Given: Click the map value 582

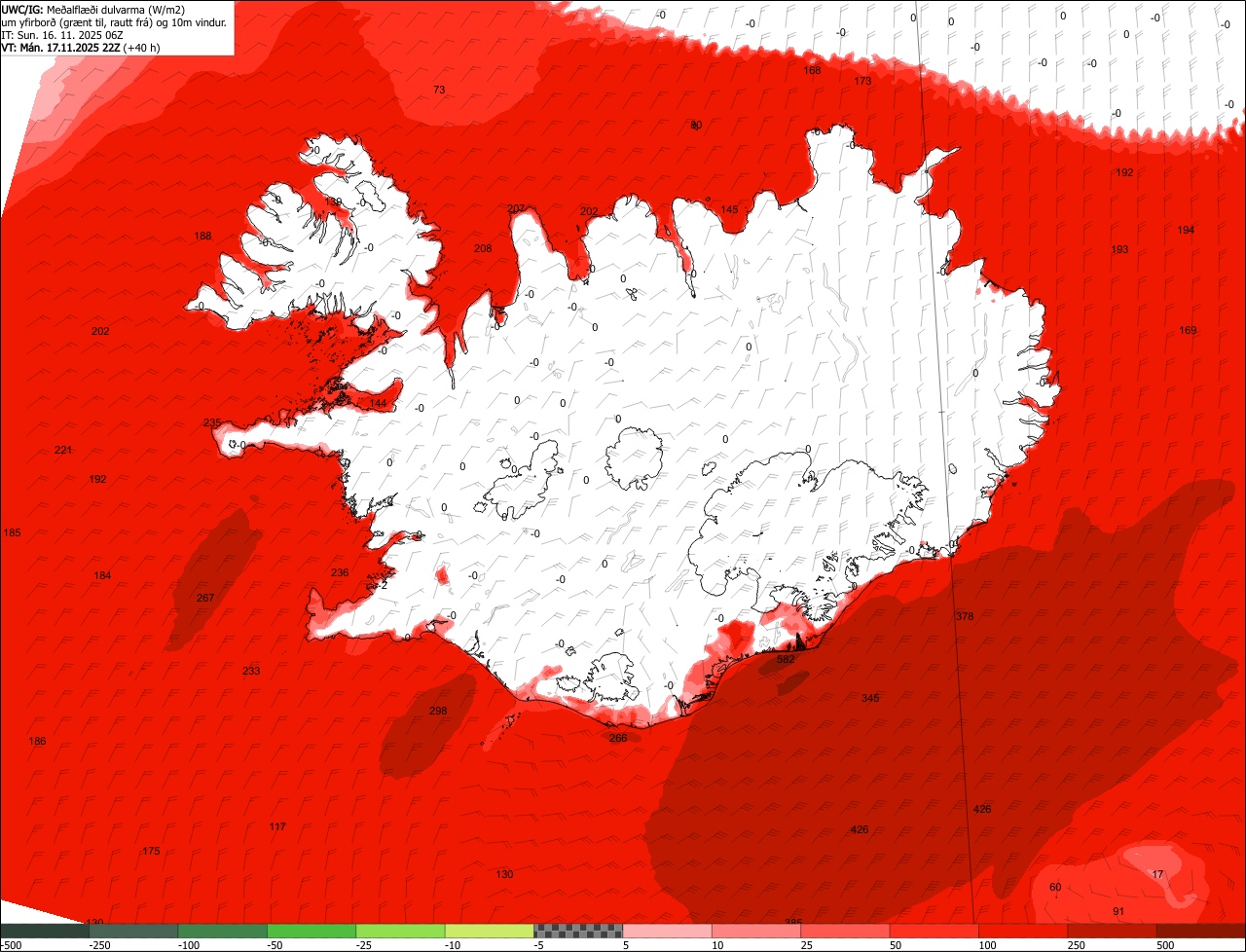Looking at the screenshot, I should 786,659.
